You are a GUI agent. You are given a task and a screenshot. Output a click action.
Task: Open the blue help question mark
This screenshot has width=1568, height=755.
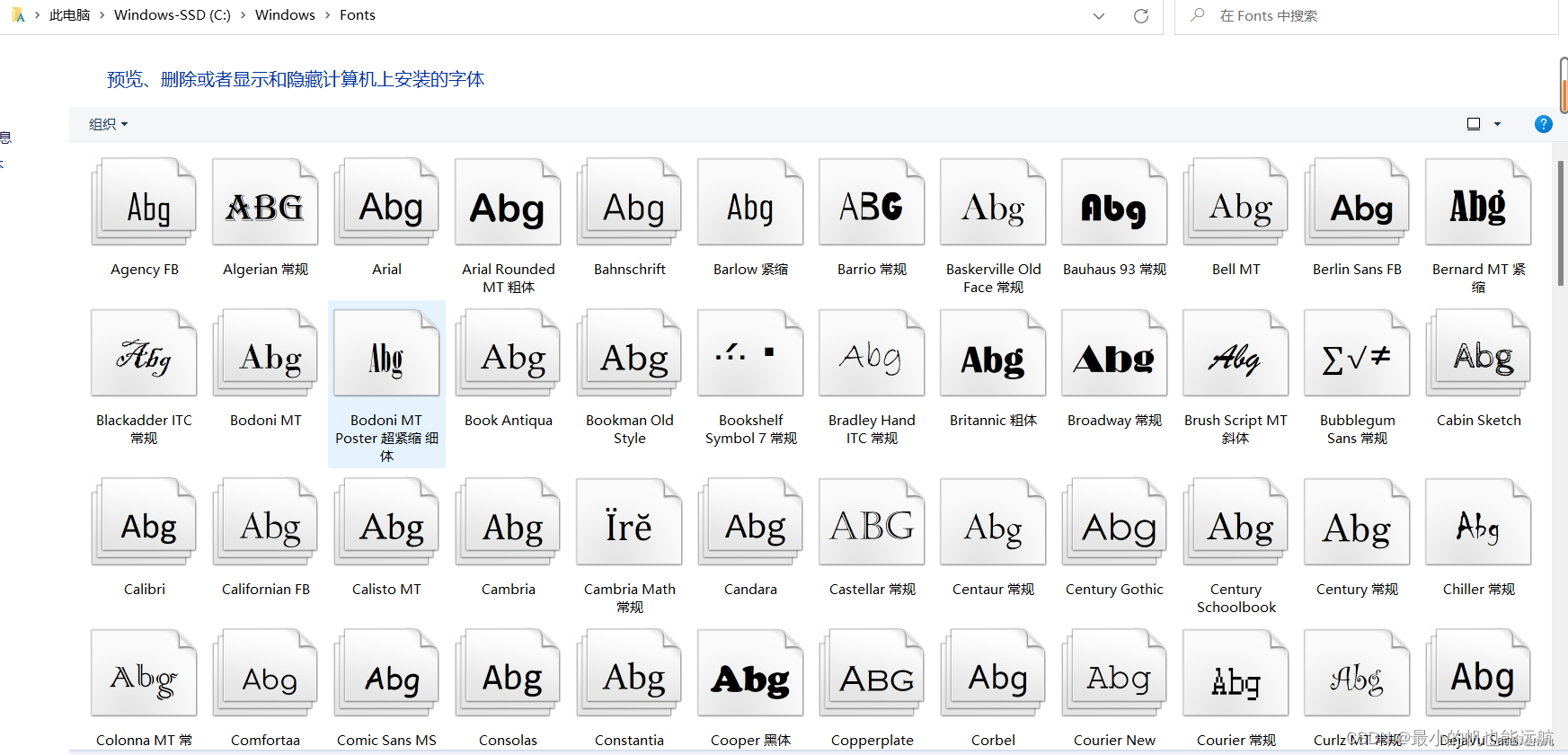click(x=1543, y=124)
